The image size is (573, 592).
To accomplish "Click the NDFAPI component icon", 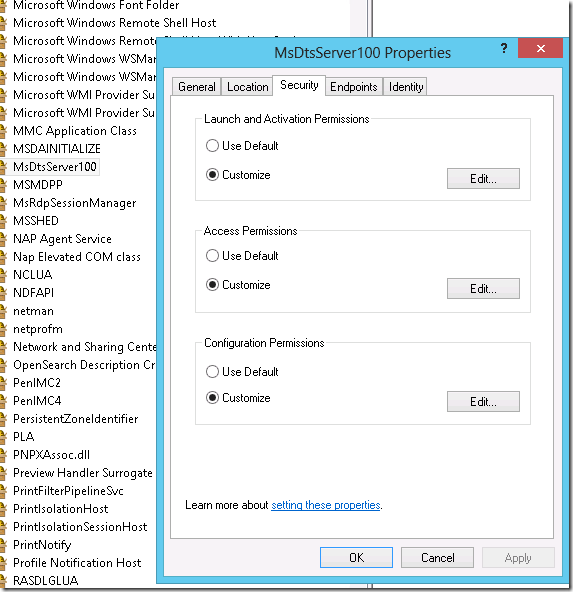I will pos(3,293).
